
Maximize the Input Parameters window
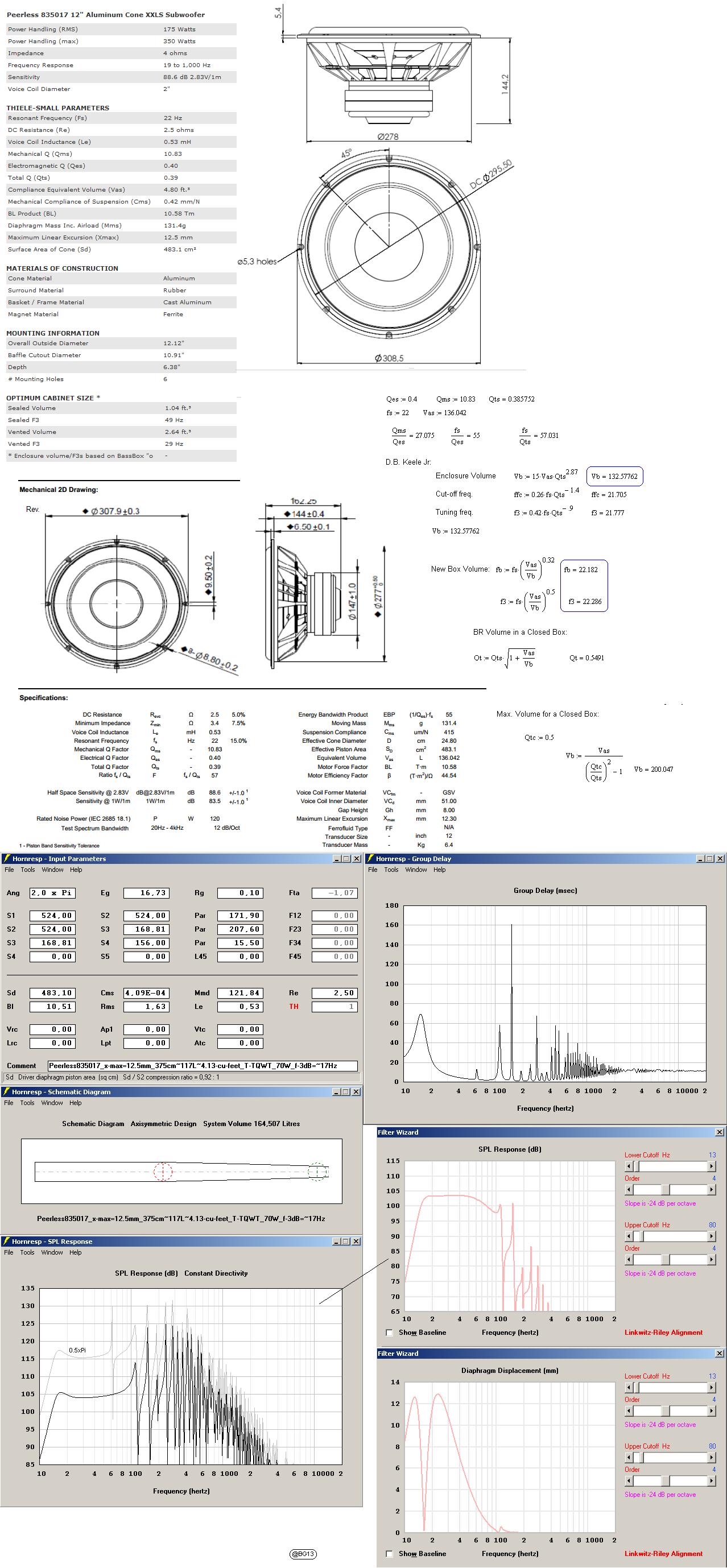pyautogui.click(x=346, y=858)
